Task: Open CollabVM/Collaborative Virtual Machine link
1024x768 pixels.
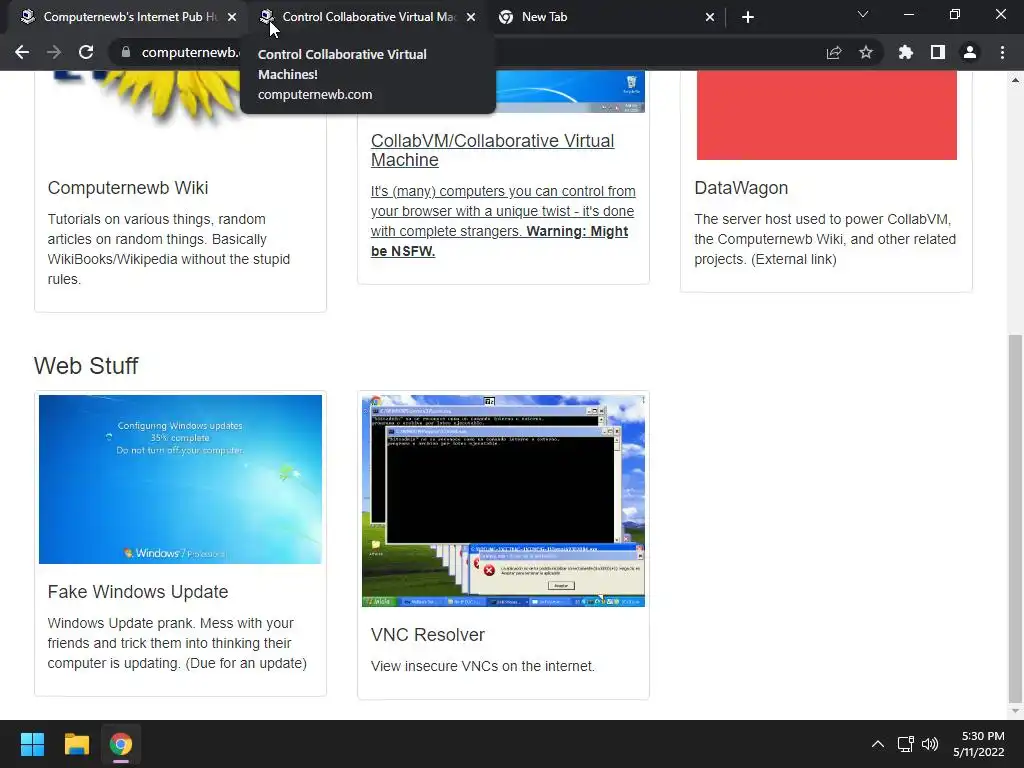Action: [x=492, y=150]
